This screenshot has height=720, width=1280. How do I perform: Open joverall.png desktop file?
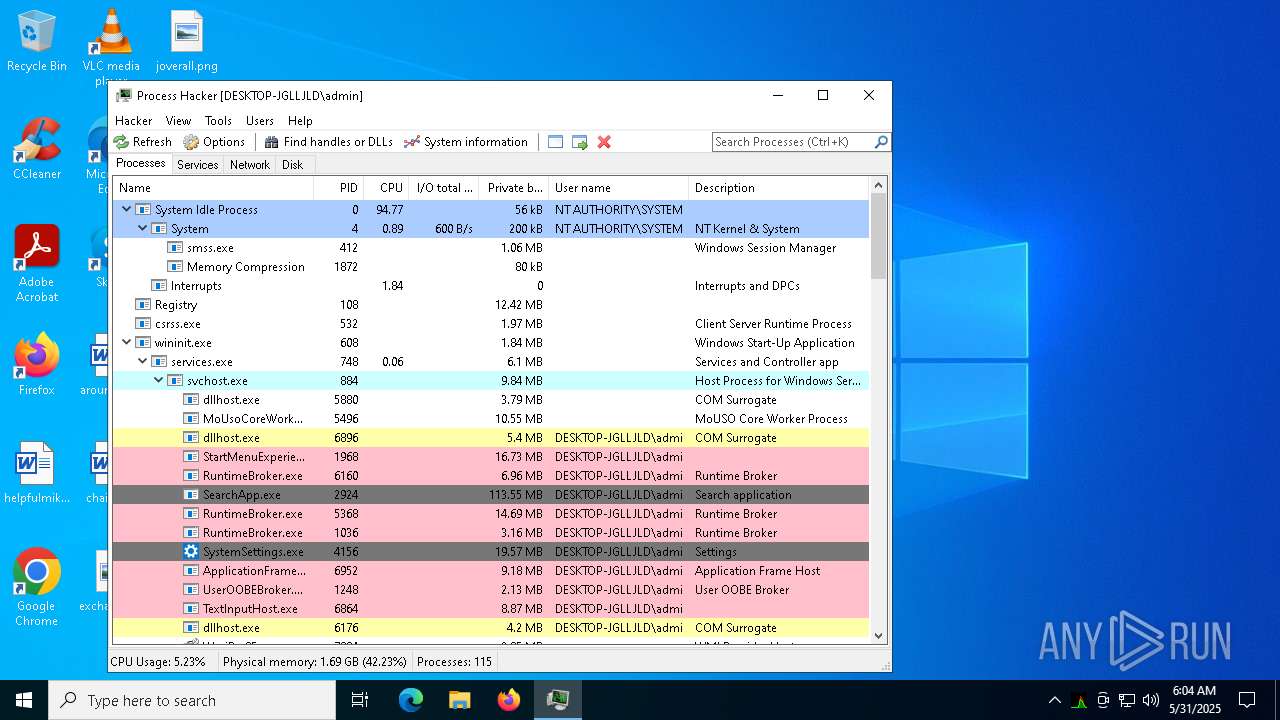click(x=187, y=42)
